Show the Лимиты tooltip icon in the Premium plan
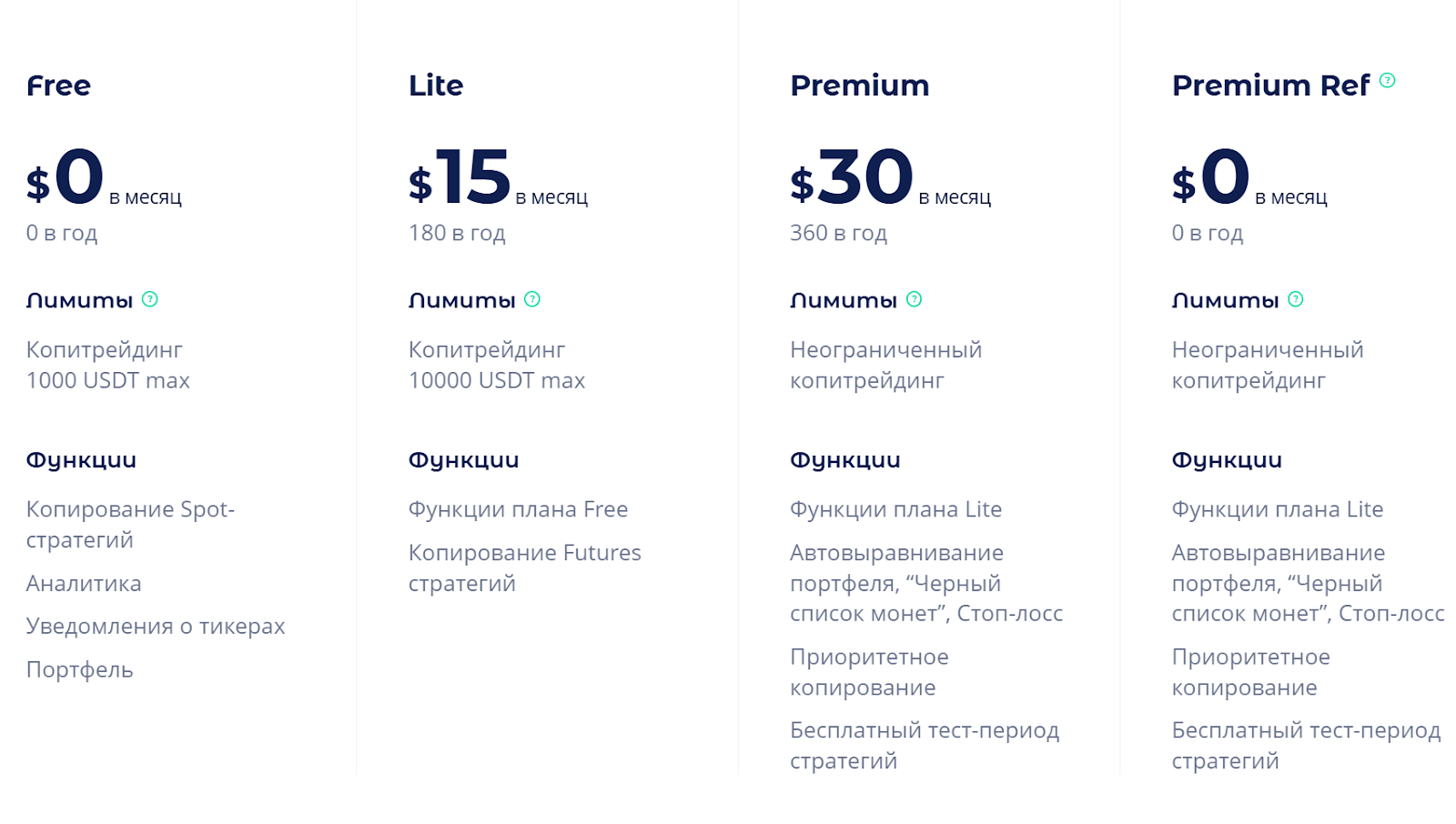1456x824 pixels. pyautogui.click(x=915, y=299)
